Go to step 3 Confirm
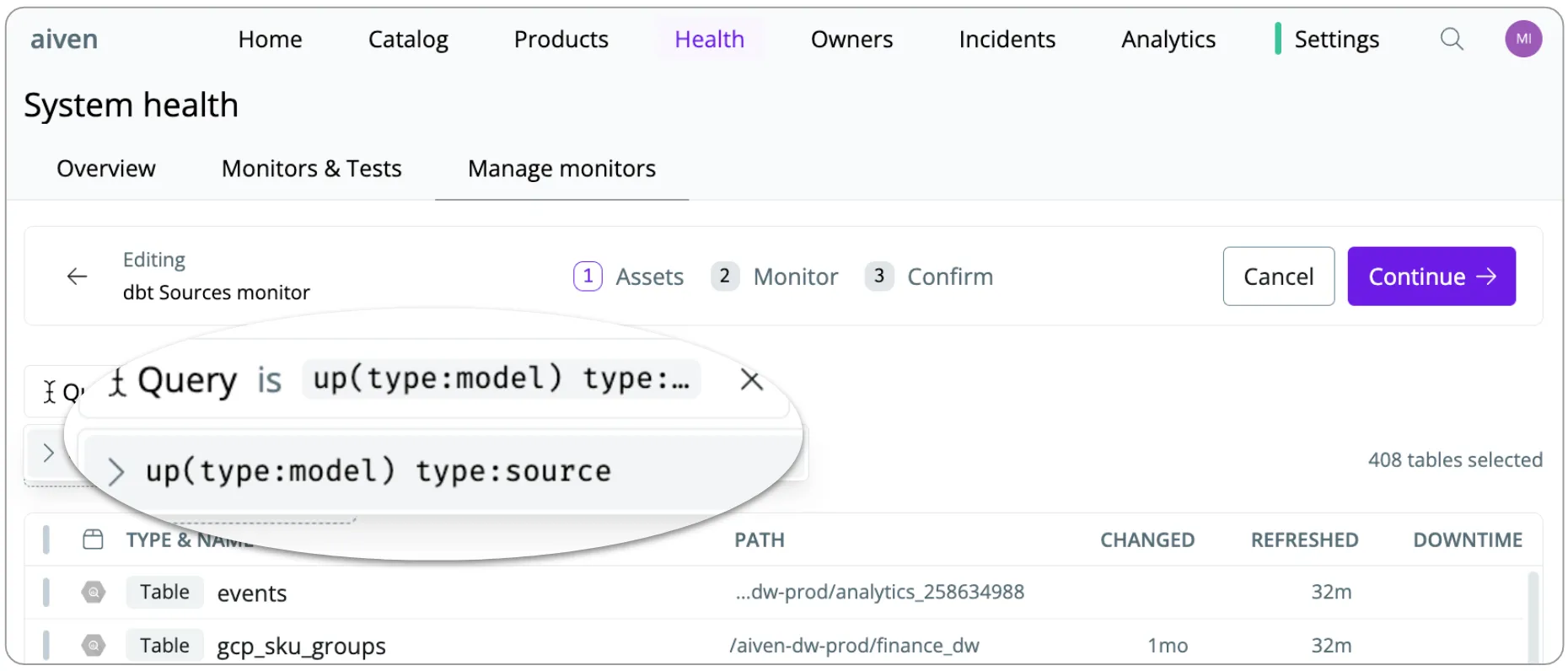 pyautogui.click(x=929, y=276)
